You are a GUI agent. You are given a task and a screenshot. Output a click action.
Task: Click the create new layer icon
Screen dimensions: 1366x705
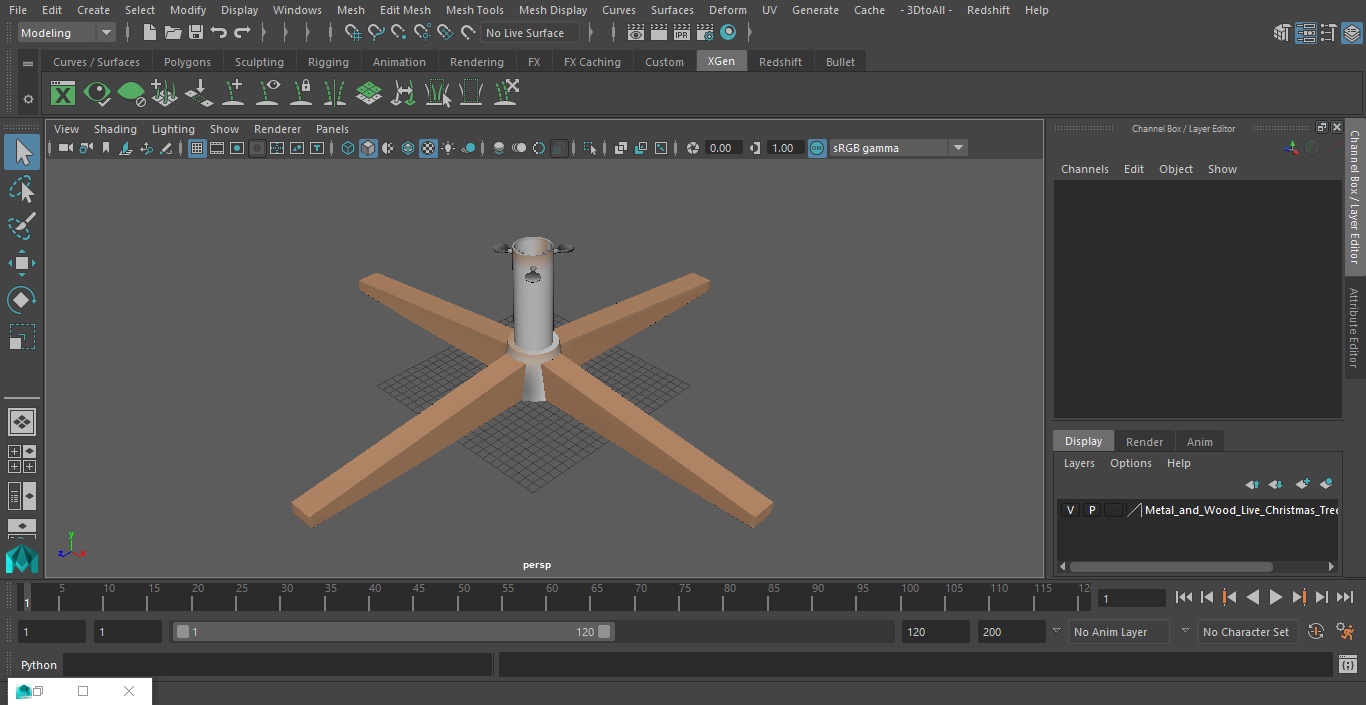(x=1302, y=484)
